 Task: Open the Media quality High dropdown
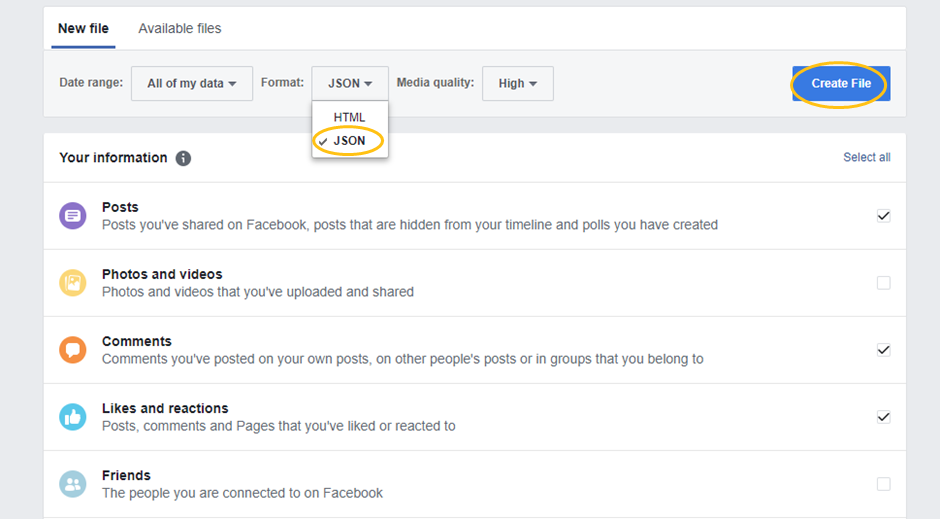(x=517, y=83)
